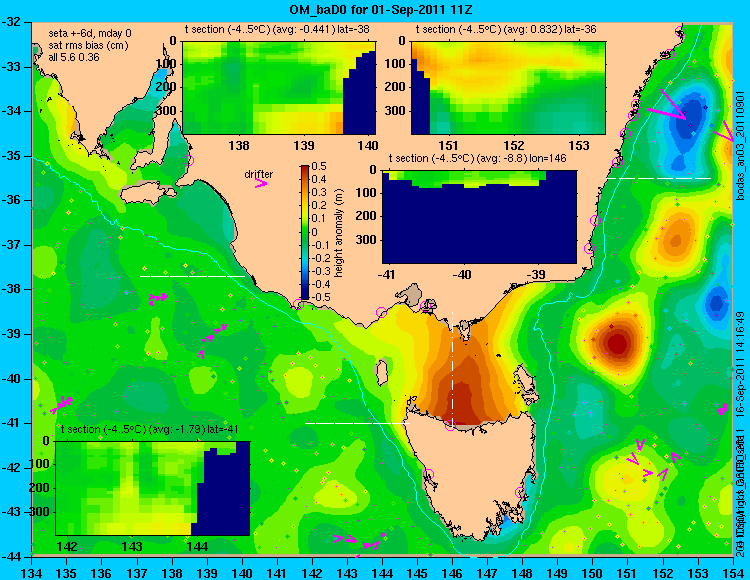Click the plot title 'OM_baD0 for 01-Sep-2011 11Z'
Viewport: 750px width, 580px height.
pyautogui.click(x=381, y=10)
